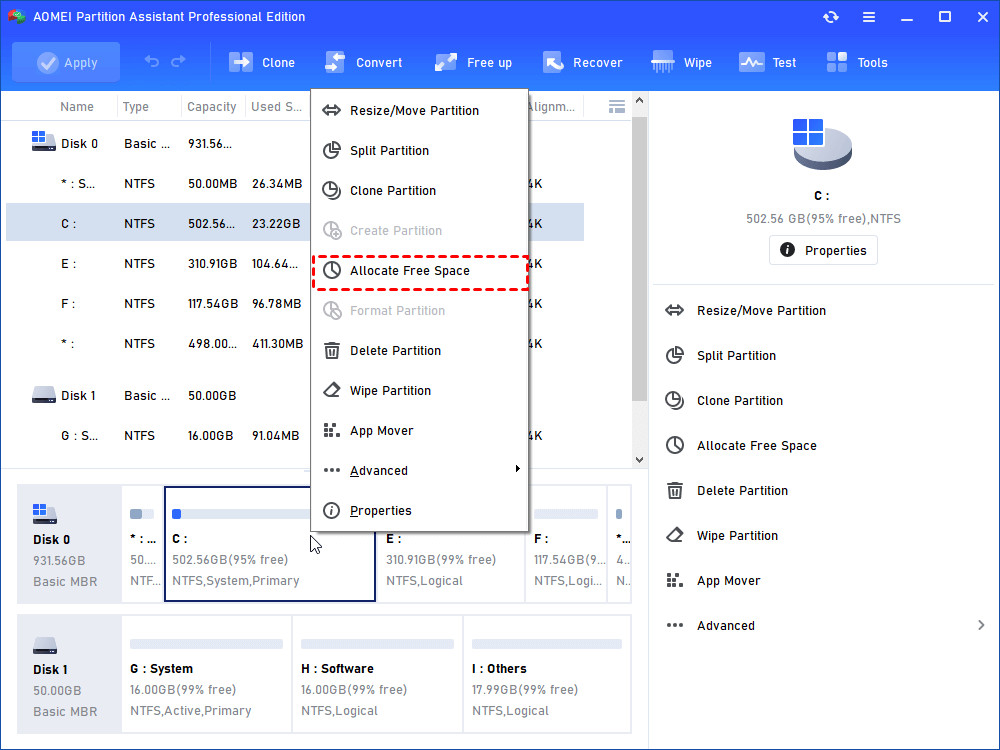Click the Properties button under C:
1000x750 pixels.
(823, 250)
